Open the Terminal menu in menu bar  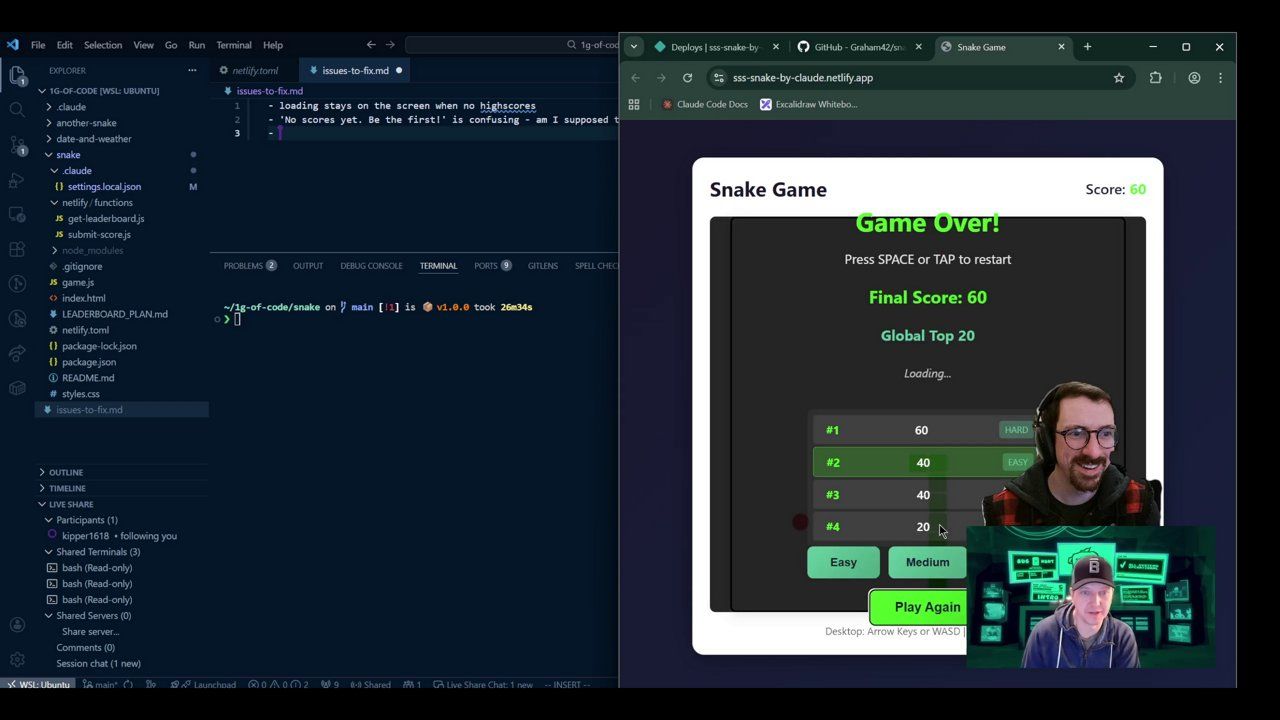[x=234, y=45]
